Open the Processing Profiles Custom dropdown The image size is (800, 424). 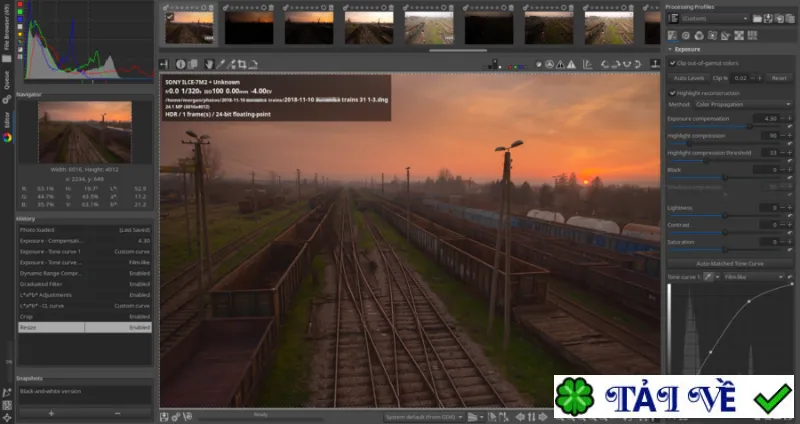pyautogui.click(x=715, y=18)
